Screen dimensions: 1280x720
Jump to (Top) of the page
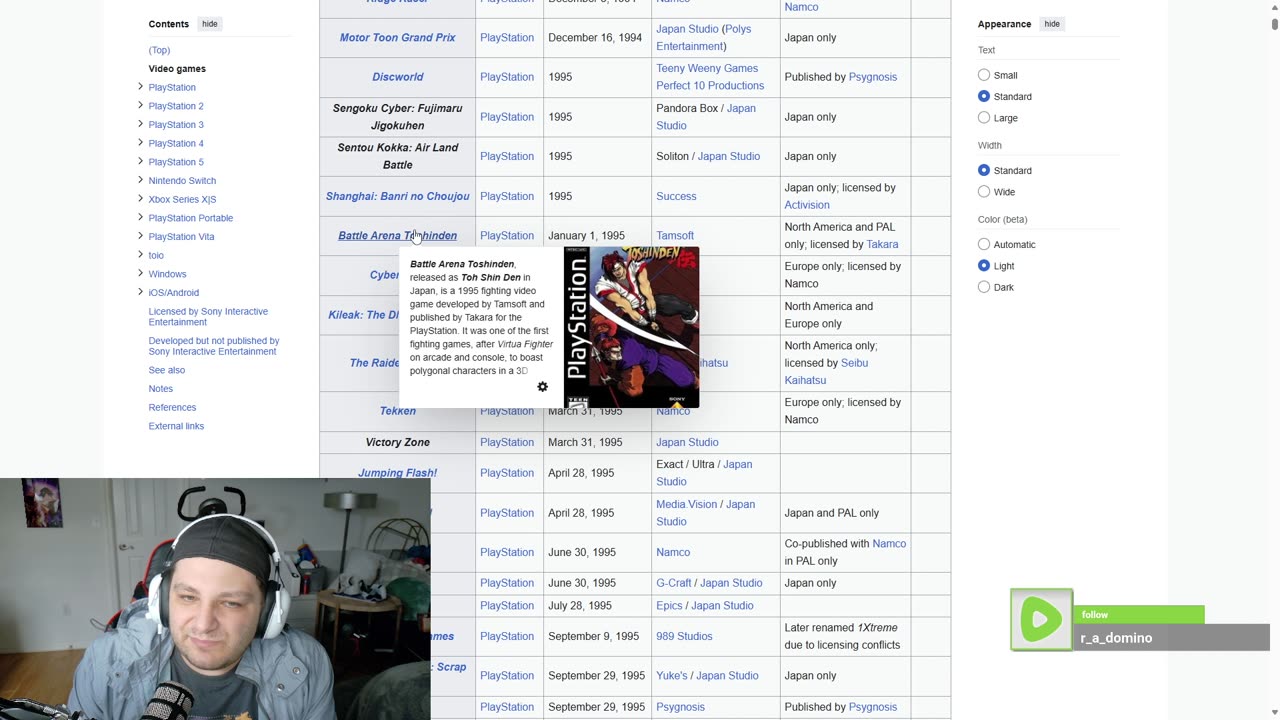click(x=159, y=50)
